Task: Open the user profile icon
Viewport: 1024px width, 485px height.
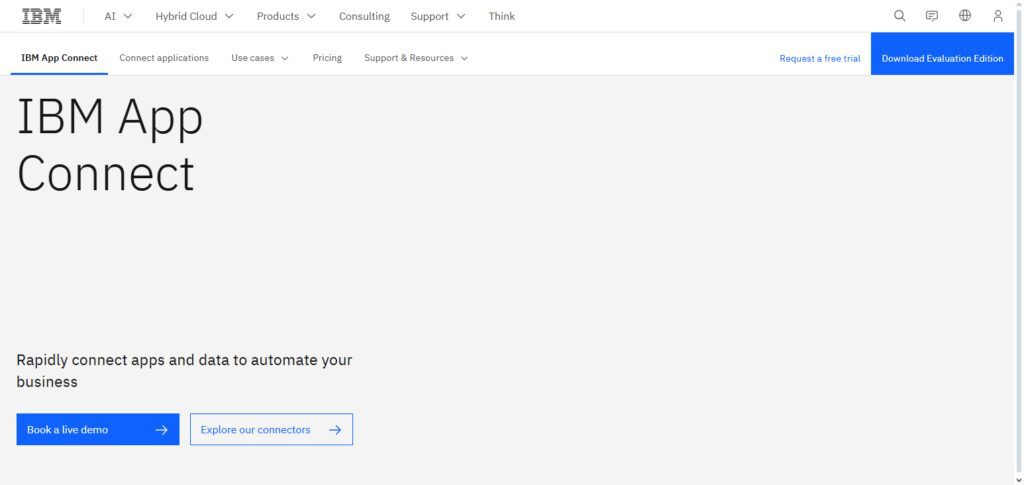Action: 997,16
